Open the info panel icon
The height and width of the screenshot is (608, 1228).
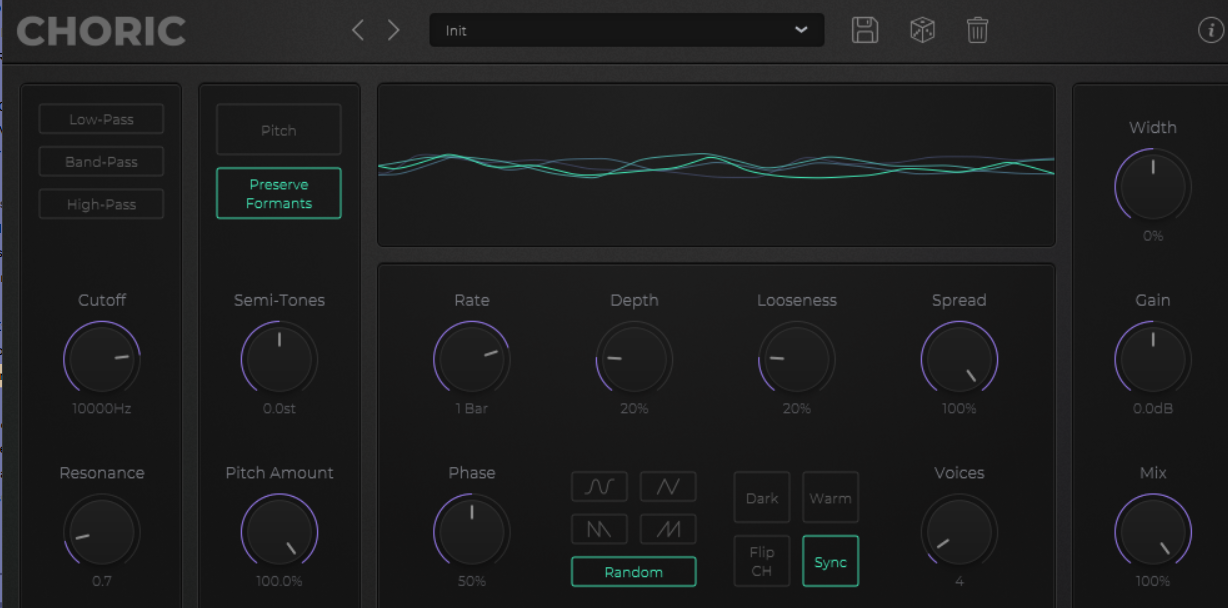coord(1210,30)
